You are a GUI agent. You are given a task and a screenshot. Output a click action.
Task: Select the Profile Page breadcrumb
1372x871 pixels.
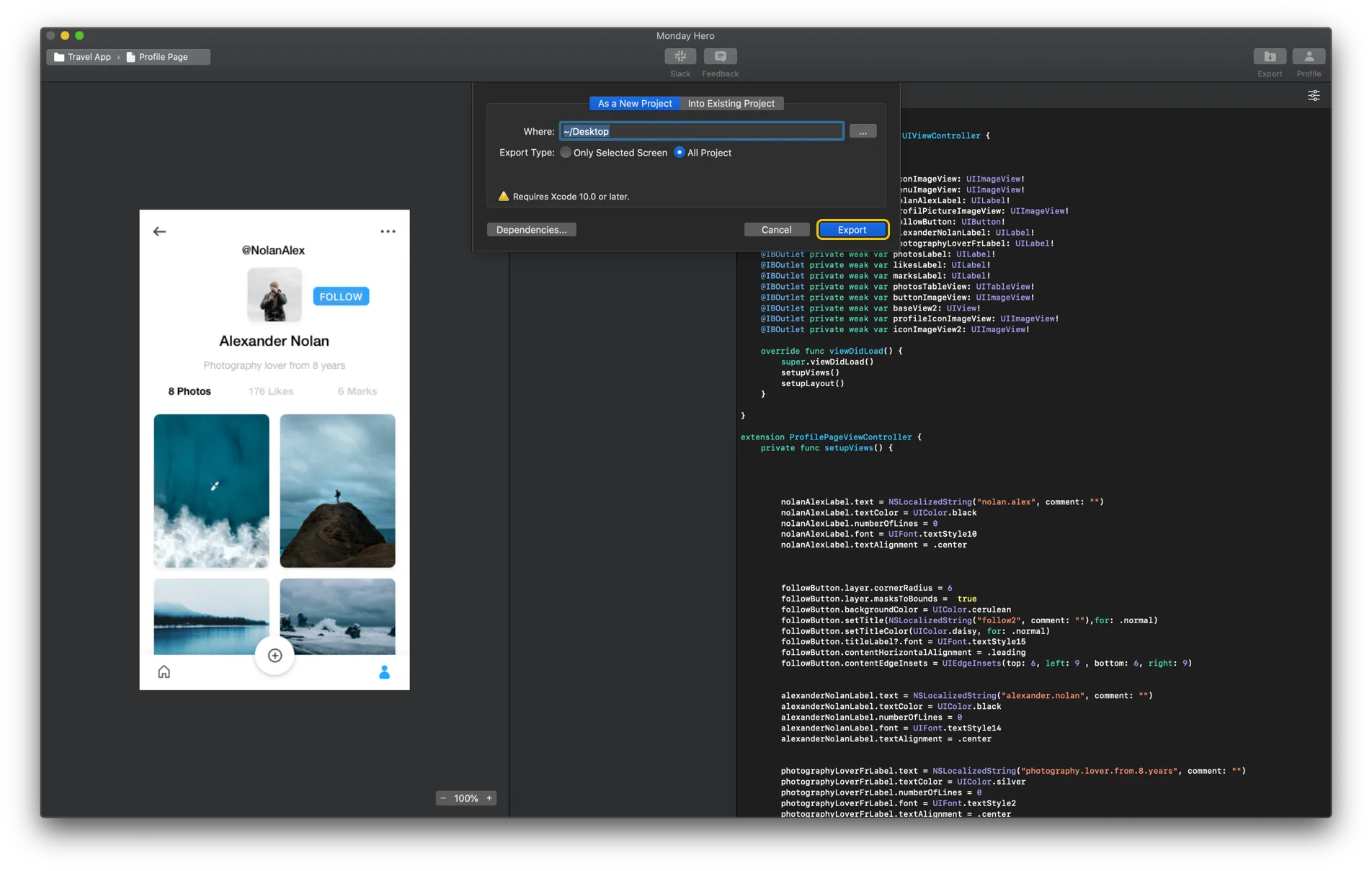tap(157, 57)
